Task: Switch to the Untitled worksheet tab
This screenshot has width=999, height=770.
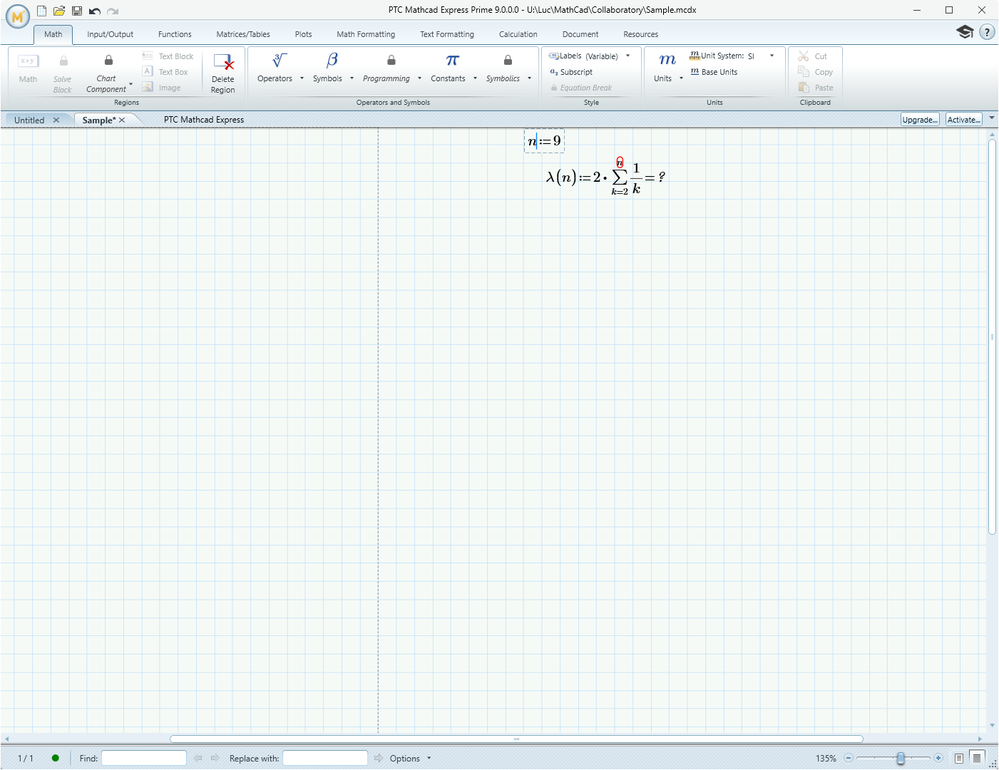Action: click(29, 120)
